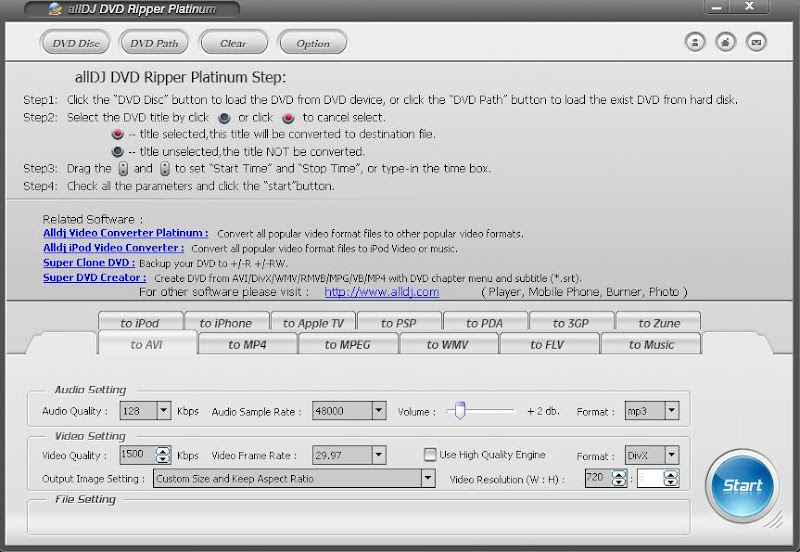Open the Option dialog button
The height and width of the screenshot is (552, 800).
pos(313,43)
